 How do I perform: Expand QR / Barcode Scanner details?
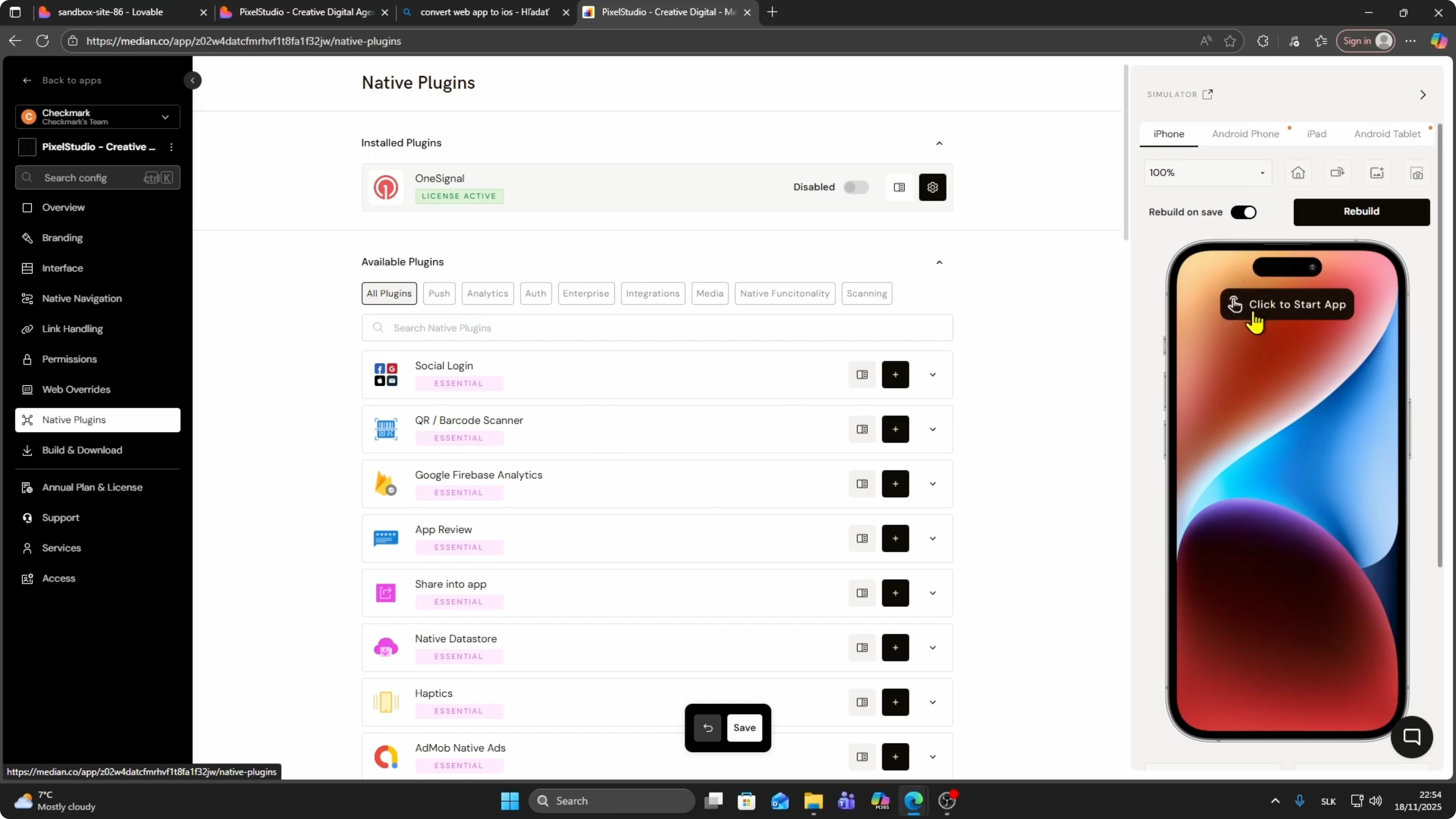click(x=933, y=429)
